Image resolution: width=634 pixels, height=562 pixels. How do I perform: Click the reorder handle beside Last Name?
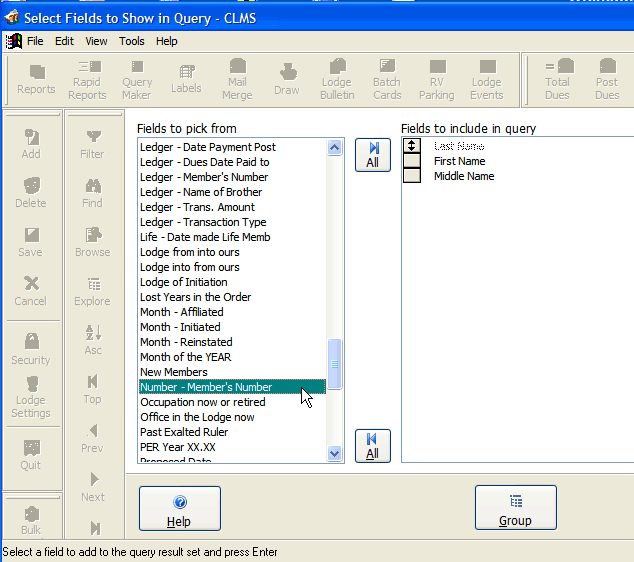pos(411,146)
